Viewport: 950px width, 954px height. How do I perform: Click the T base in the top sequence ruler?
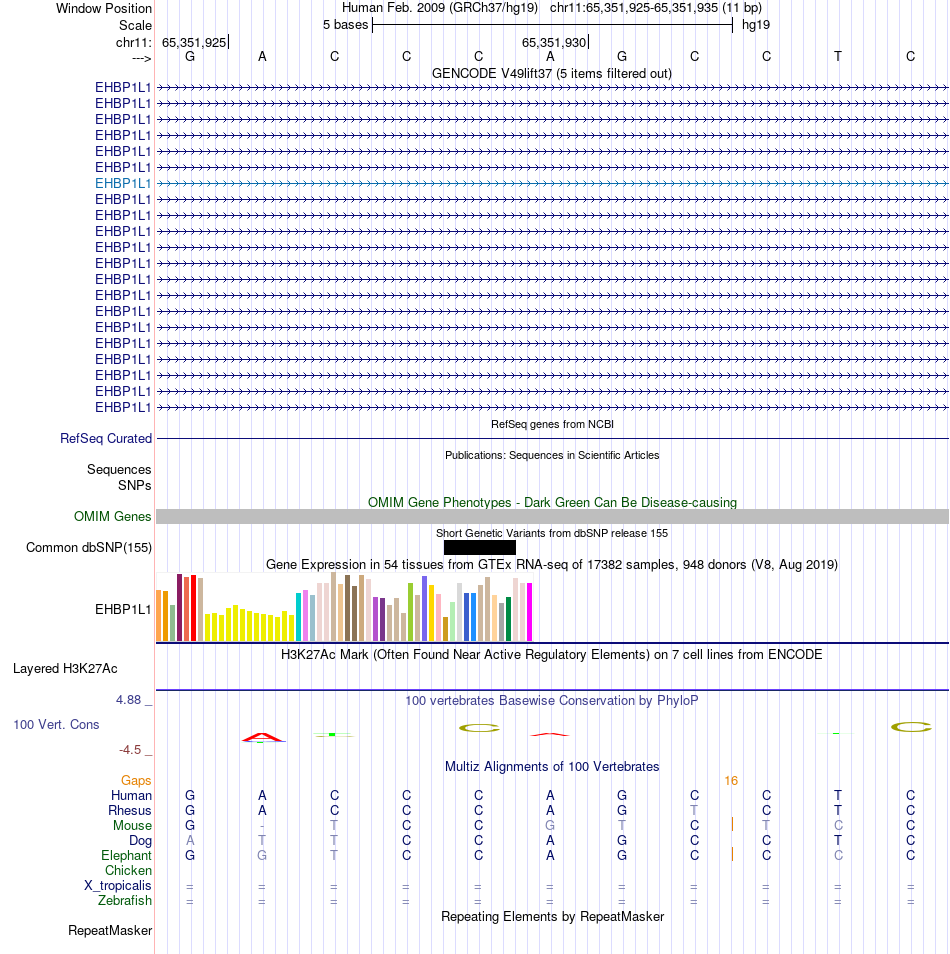(837, 57)
